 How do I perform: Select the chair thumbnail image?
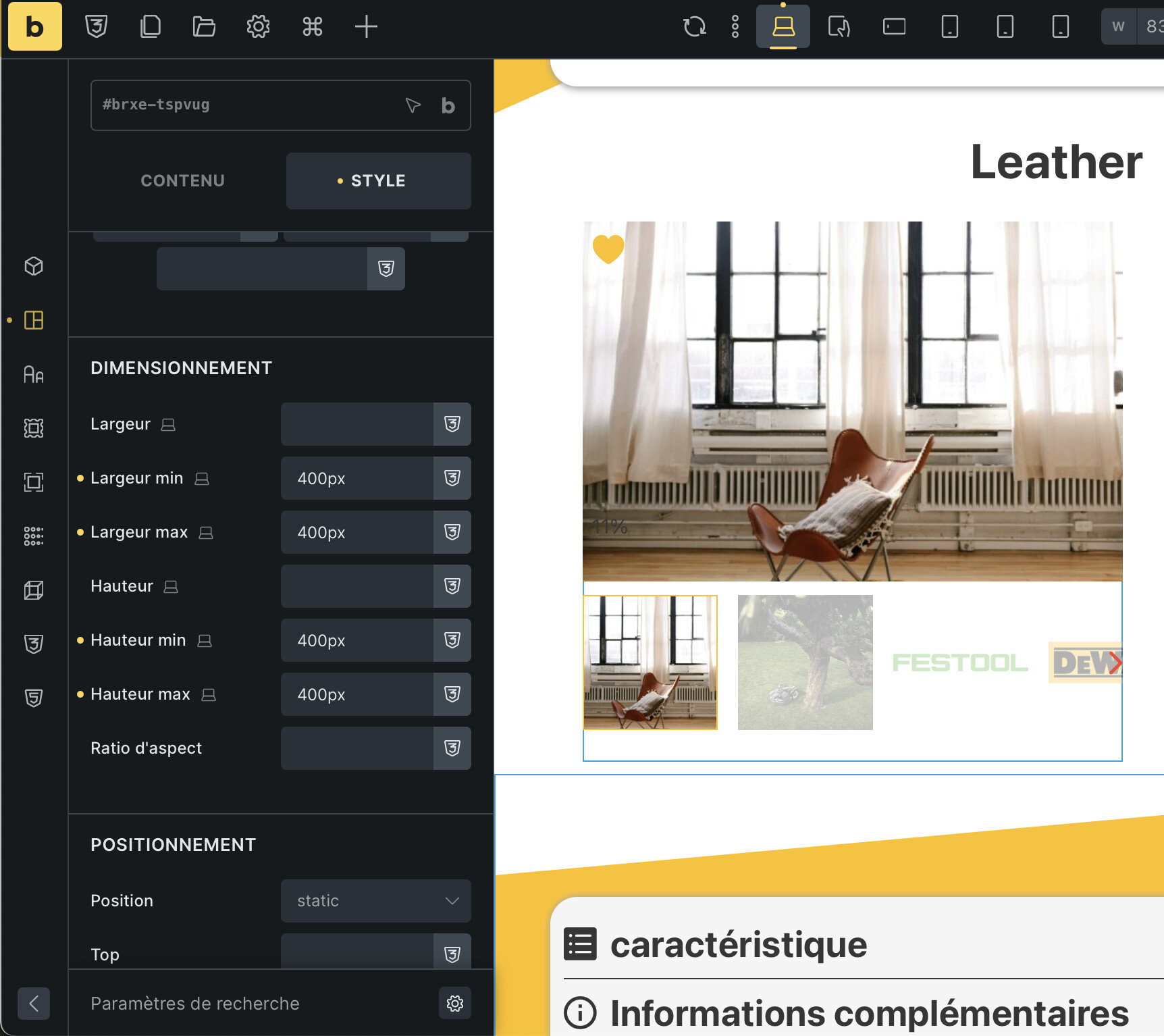[650, 663]
